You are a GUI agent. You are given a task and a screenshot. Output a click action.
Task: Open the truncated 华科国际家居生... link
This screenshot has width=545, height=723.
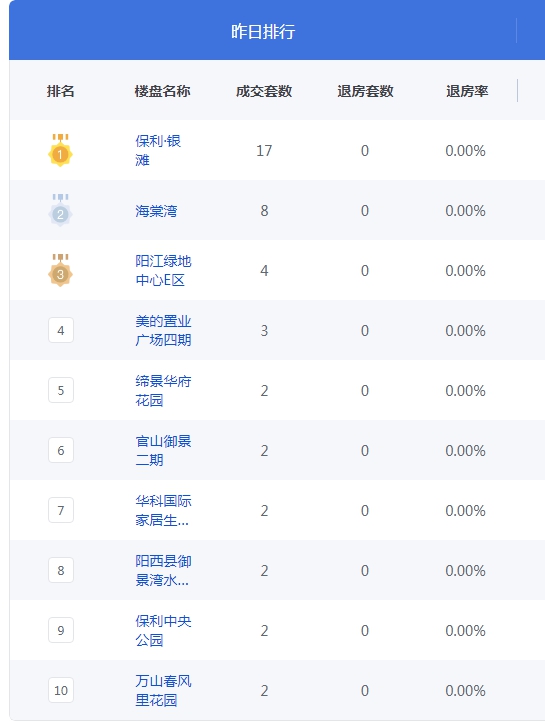163,510
